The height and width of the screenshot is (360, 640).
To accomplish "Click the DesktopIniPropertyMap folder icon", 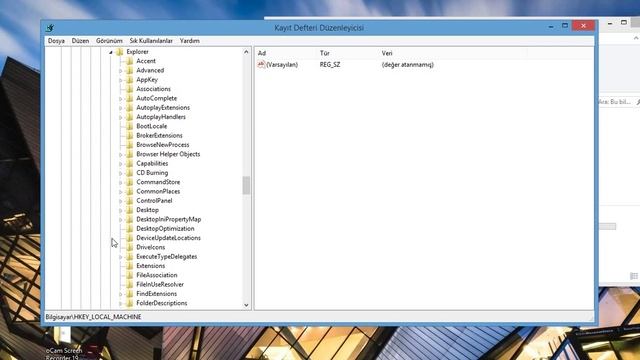I will (129, 219).
